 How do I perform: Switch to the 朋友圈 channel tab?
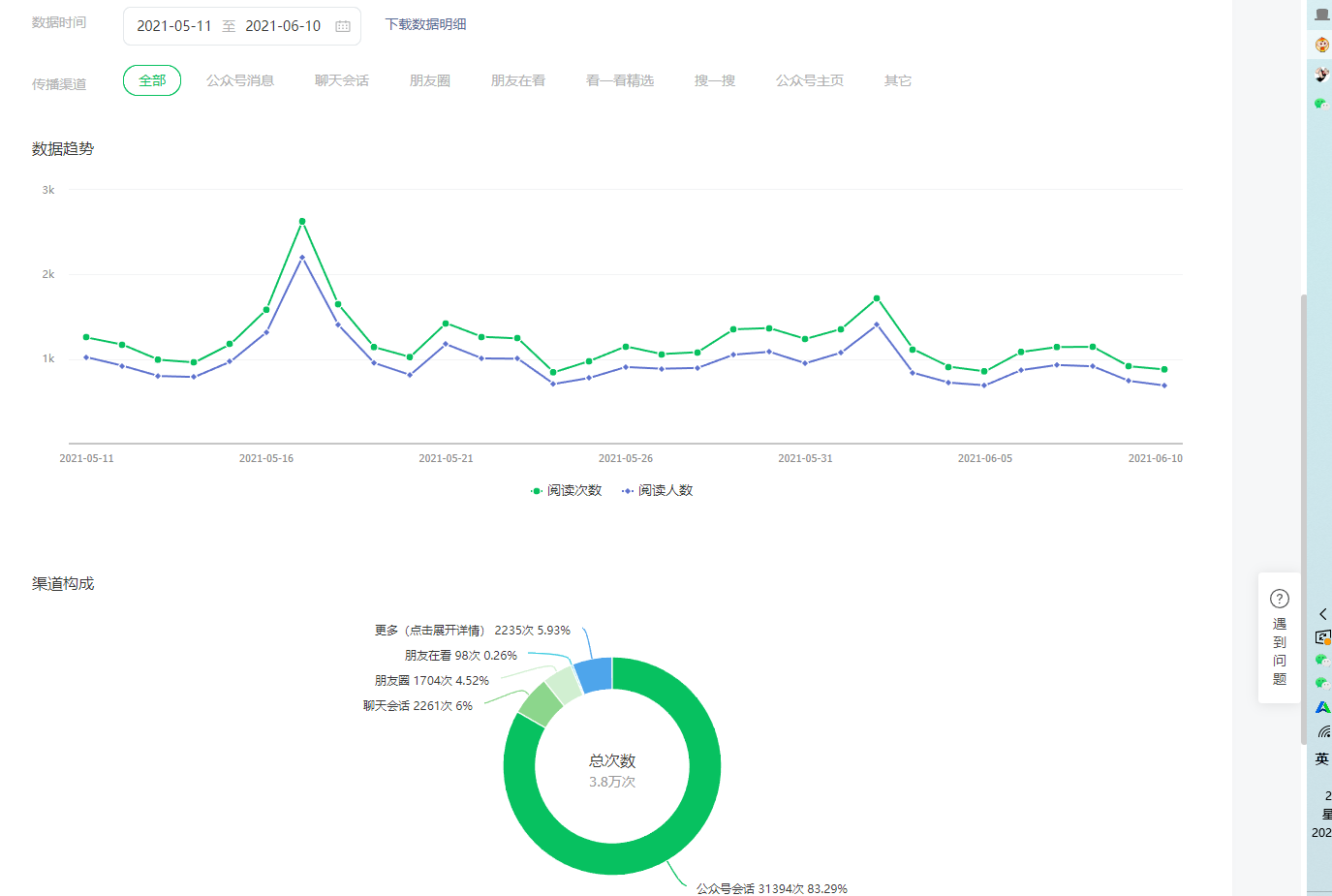point(429,80)
